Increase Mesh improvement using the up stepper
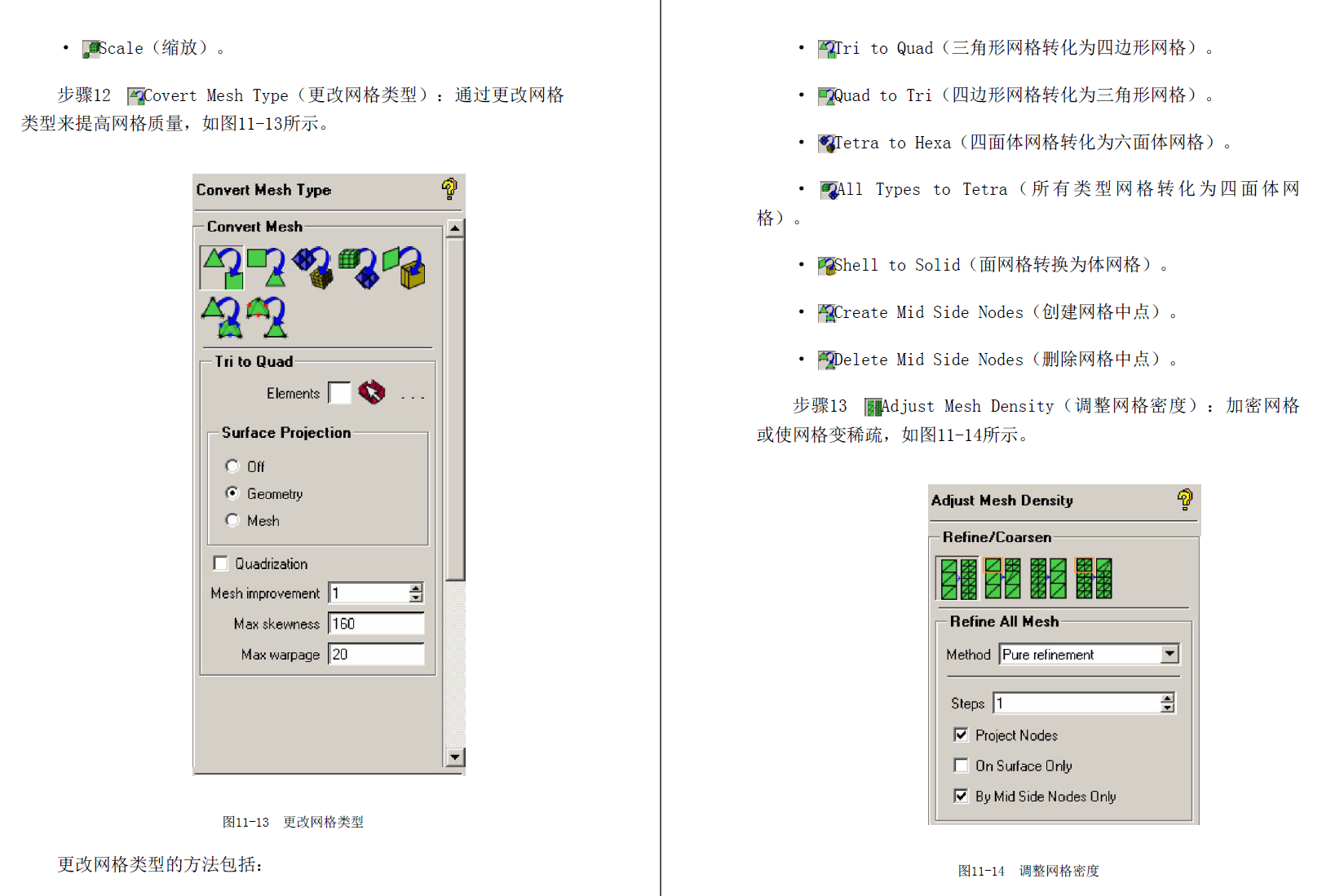Image resolution: width=1322 pixels, height=896 pixels. (x=415, y=588)
